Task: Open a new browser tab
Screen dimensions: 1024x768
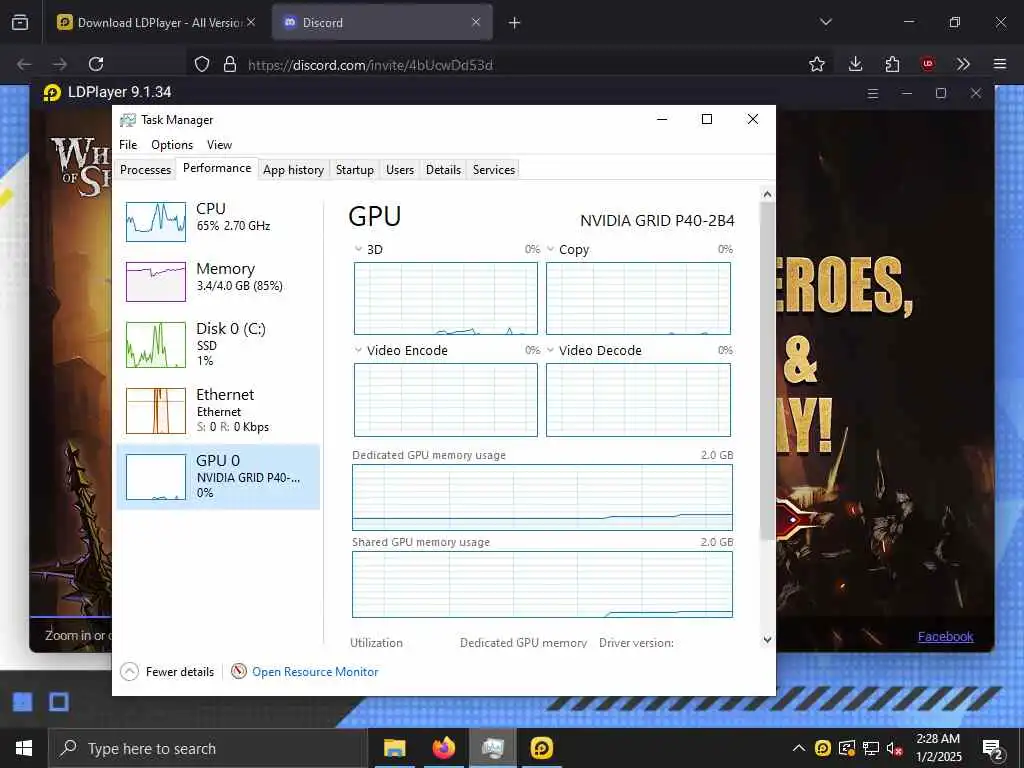Action: click(x=515, y=22)
